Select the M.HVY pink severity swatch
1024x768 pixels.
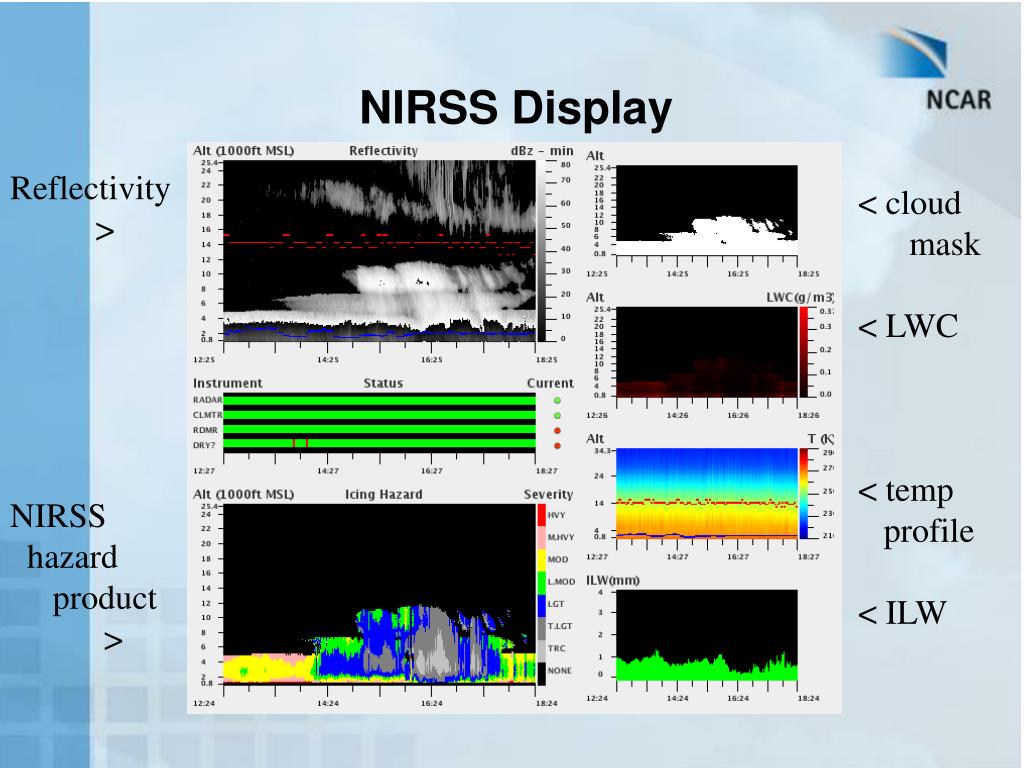[541, 537]
